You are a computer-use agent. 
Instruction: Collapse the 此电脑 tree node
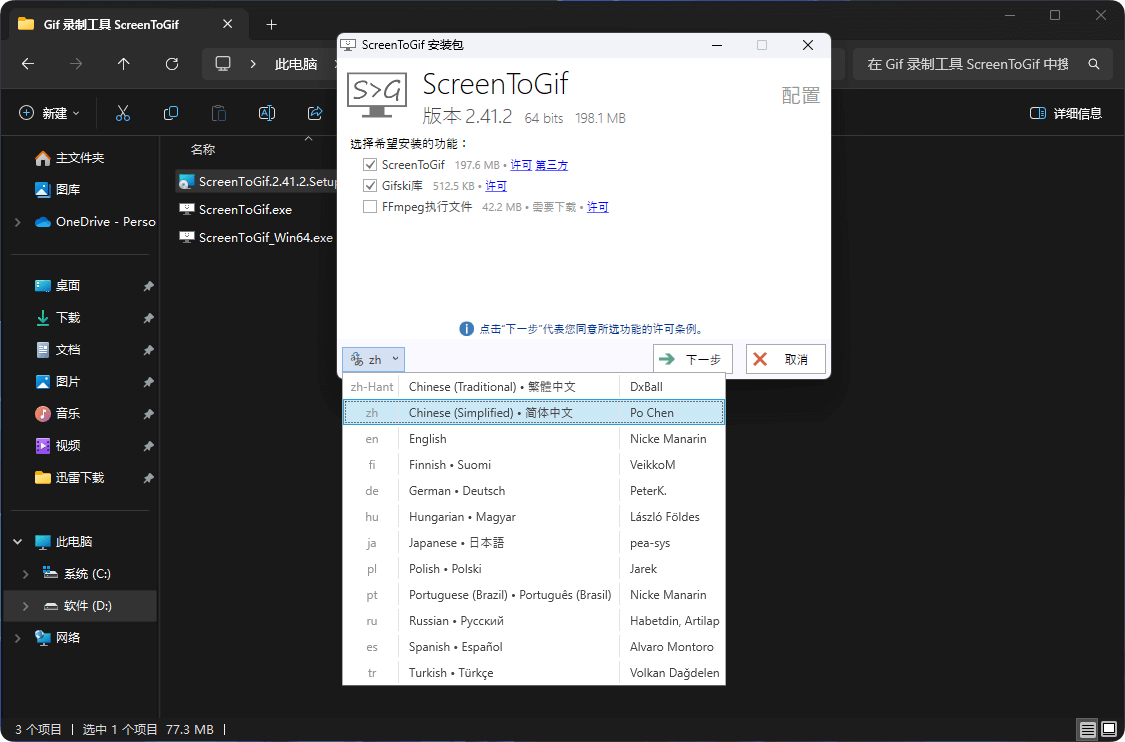pos(18,542)
